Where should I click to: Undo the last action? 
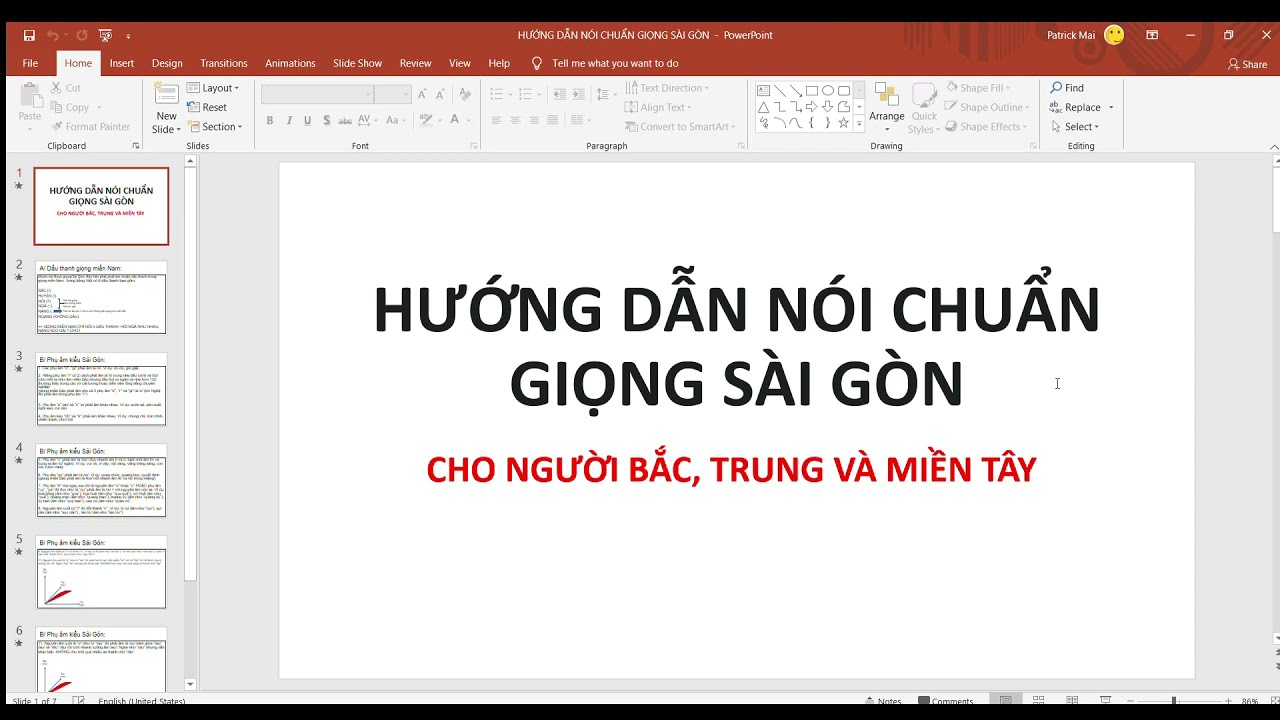52,35
